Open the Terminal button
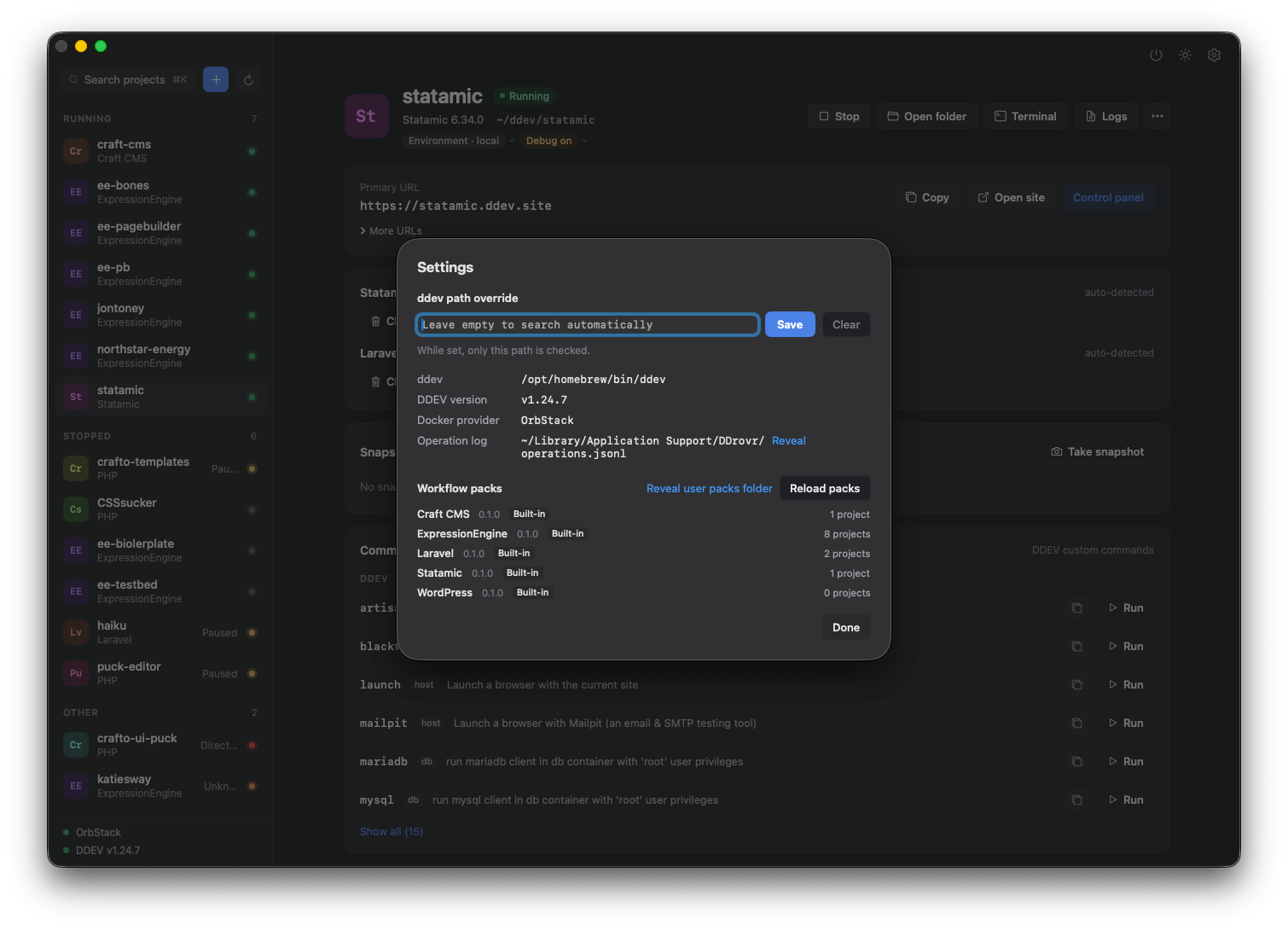Screen dimensions: 1288x930 [x=1025, y=116]
